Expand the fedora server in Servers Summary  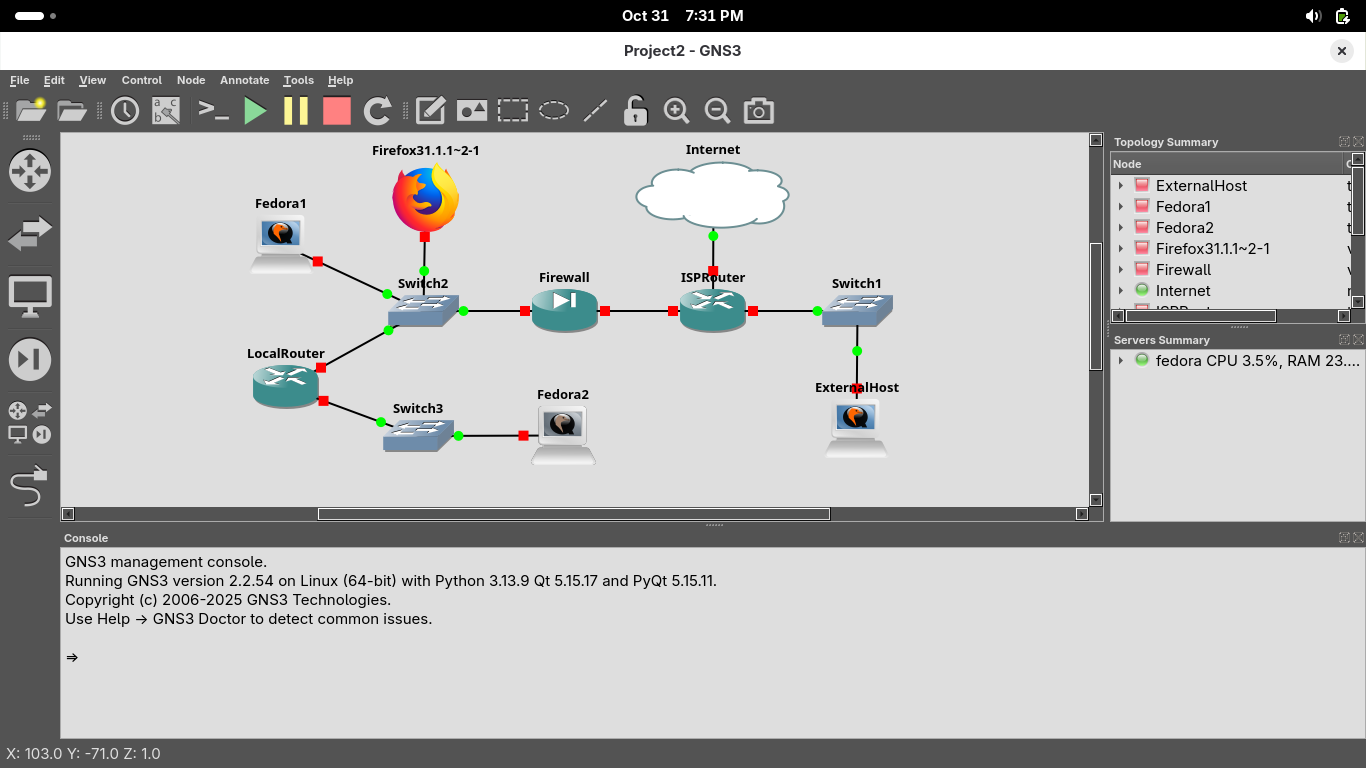point(1121,360)
